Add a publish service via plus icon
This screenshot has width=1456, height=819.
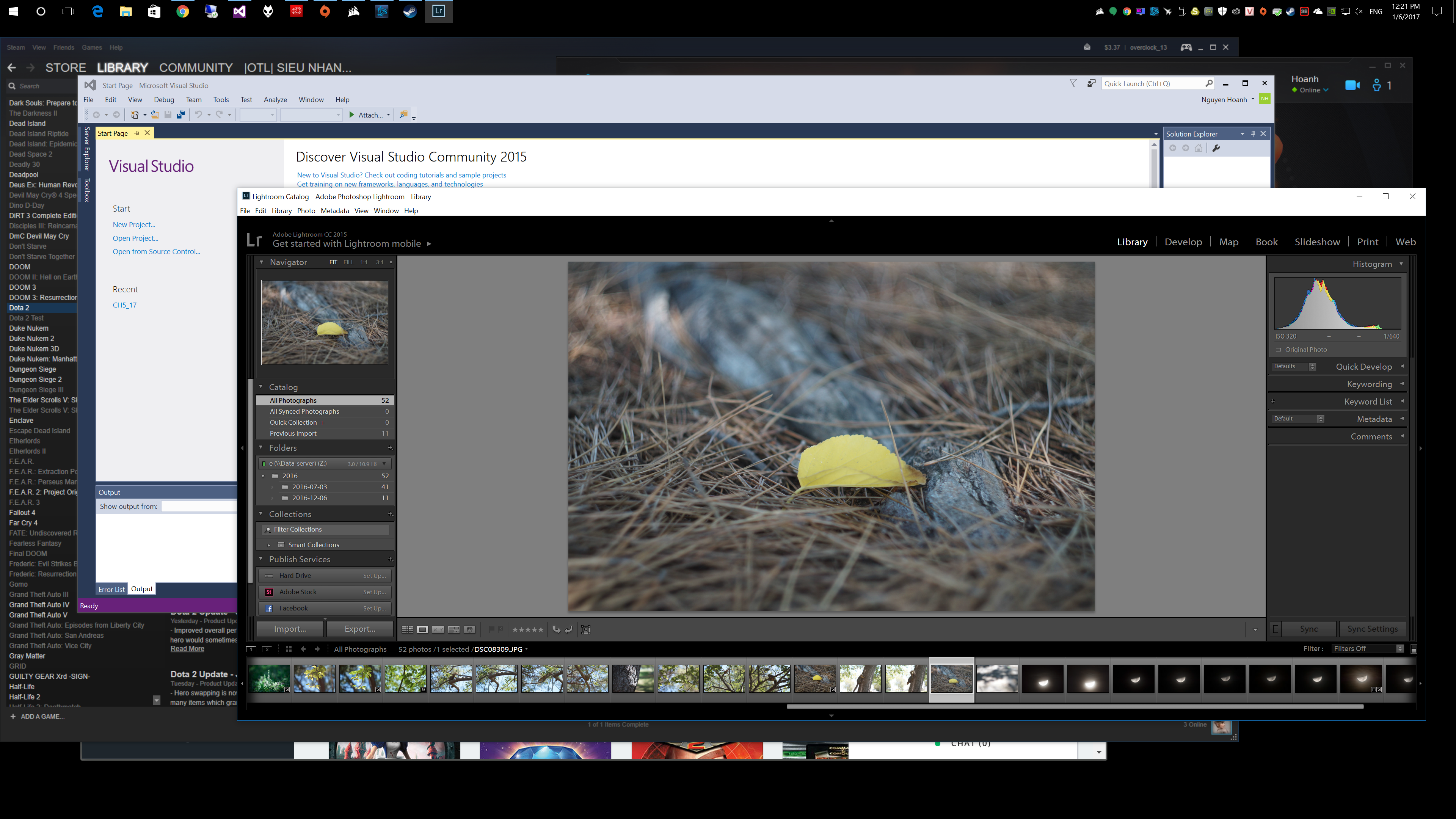[x=390, y=560]
